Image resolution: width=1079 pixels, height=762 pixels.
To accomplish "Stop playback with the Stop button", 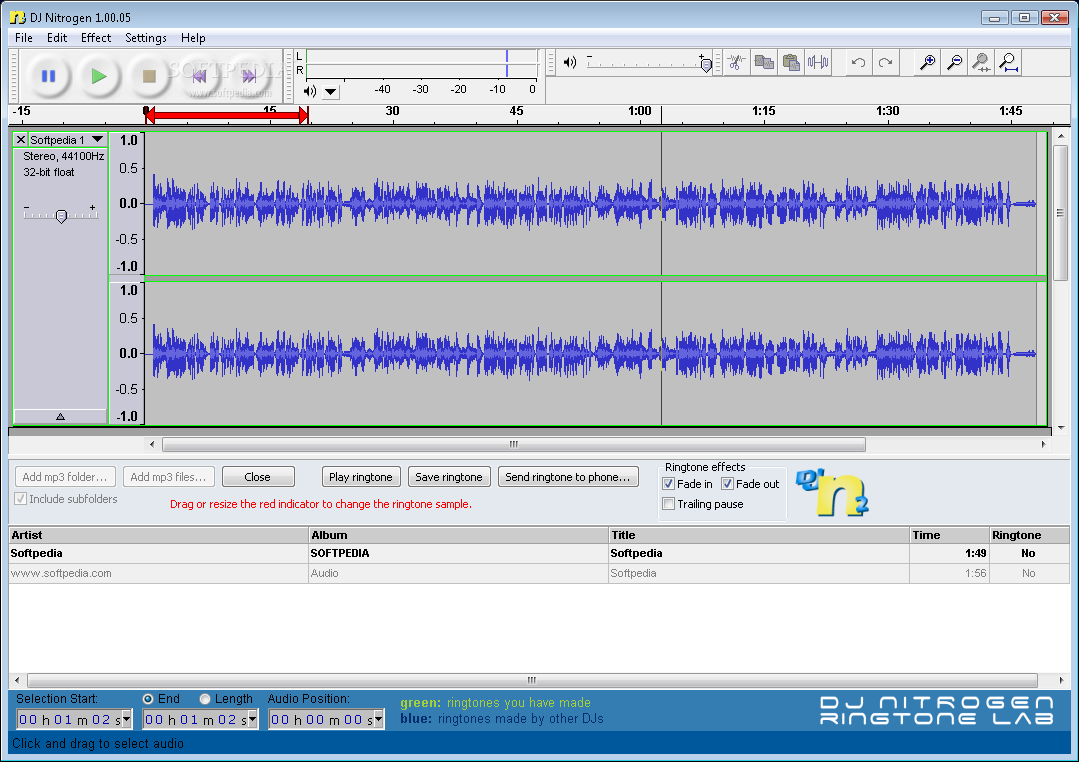I will point(149,76).
